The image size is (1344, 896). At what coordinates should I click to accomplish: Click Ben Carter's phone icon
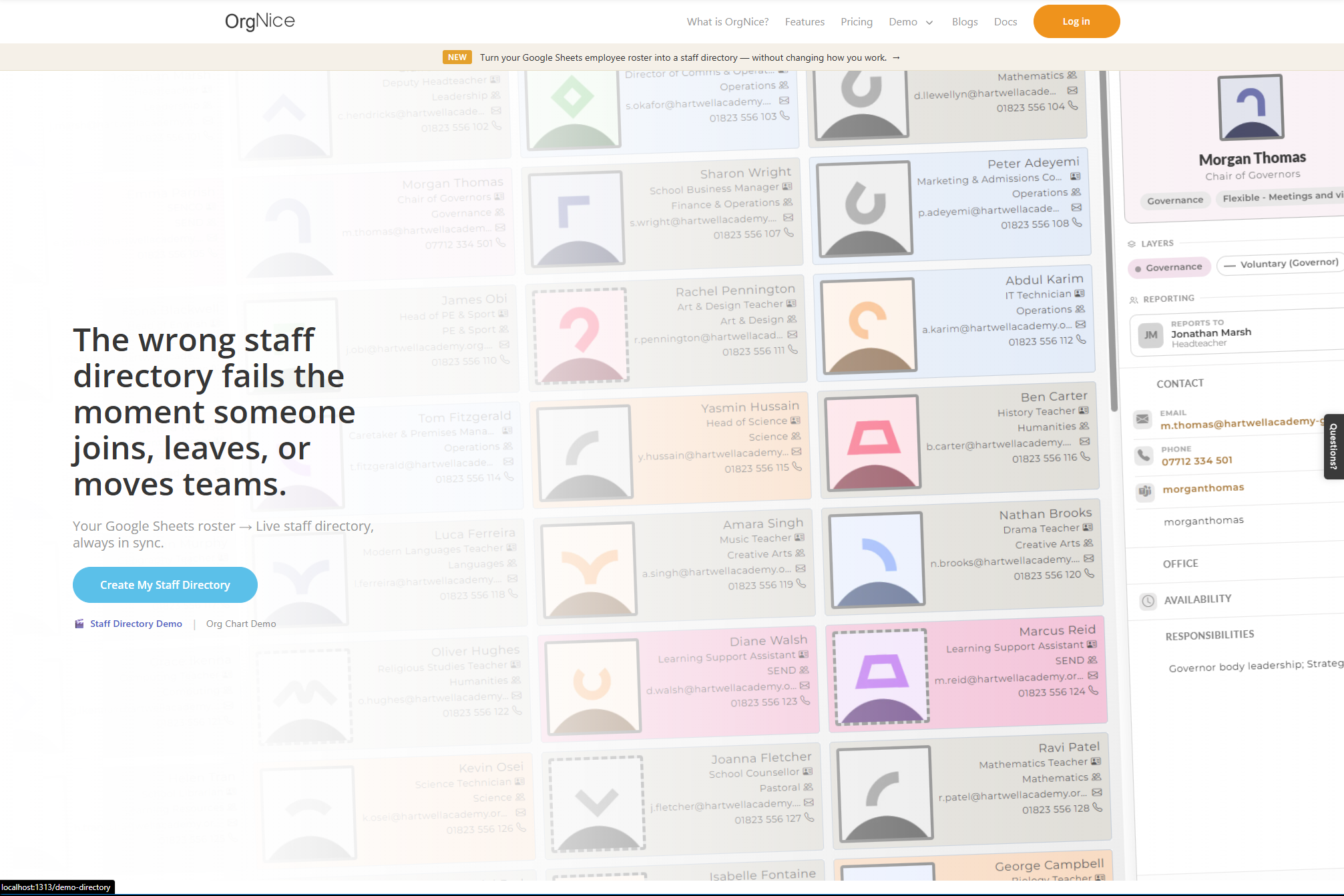(x=1085, y=457)
